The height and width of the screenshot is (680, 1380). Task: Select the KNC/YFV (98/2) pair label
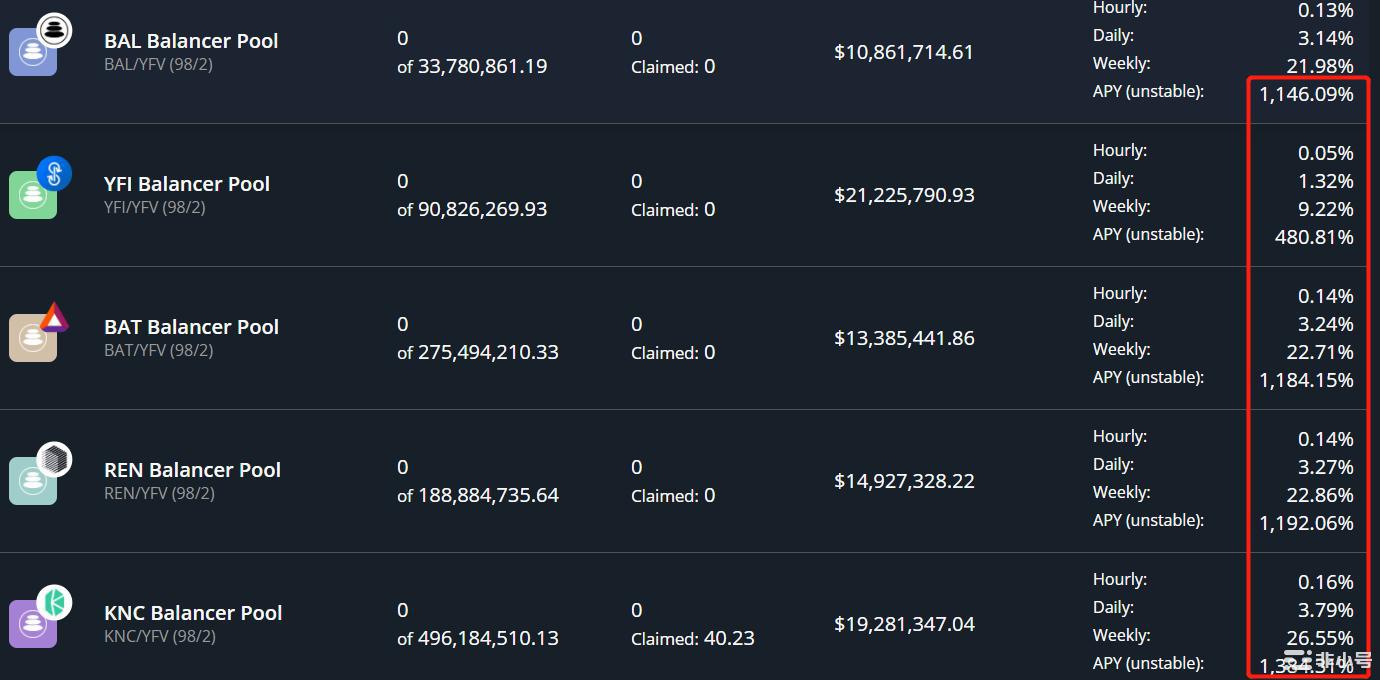[160, 636]
